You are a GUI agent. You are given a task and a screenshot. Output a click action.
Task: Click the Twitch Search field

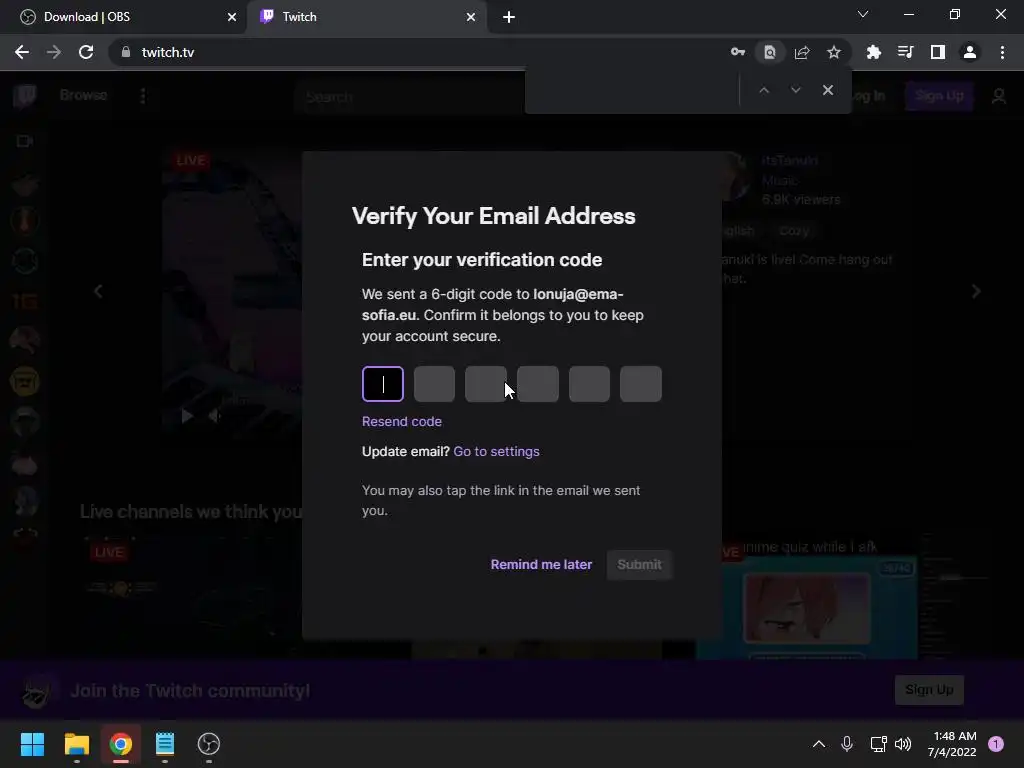pyautogui.click(x=408, y=97)
